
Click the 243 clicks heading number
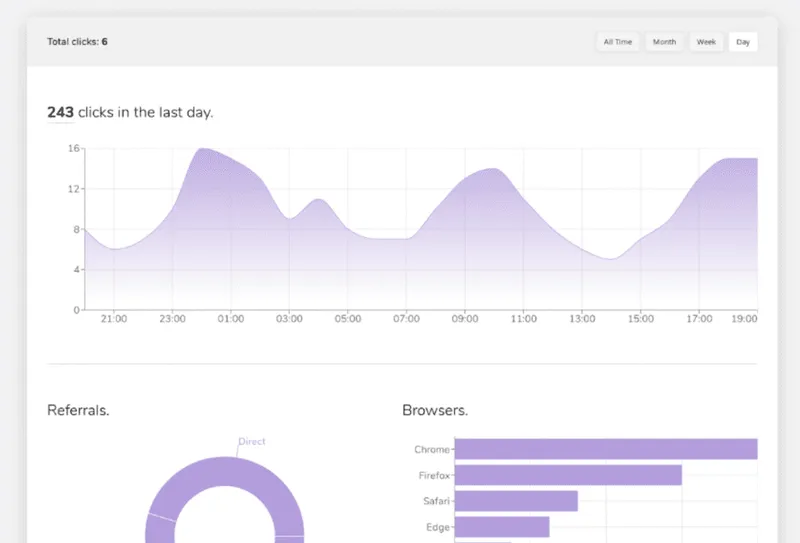60,112
